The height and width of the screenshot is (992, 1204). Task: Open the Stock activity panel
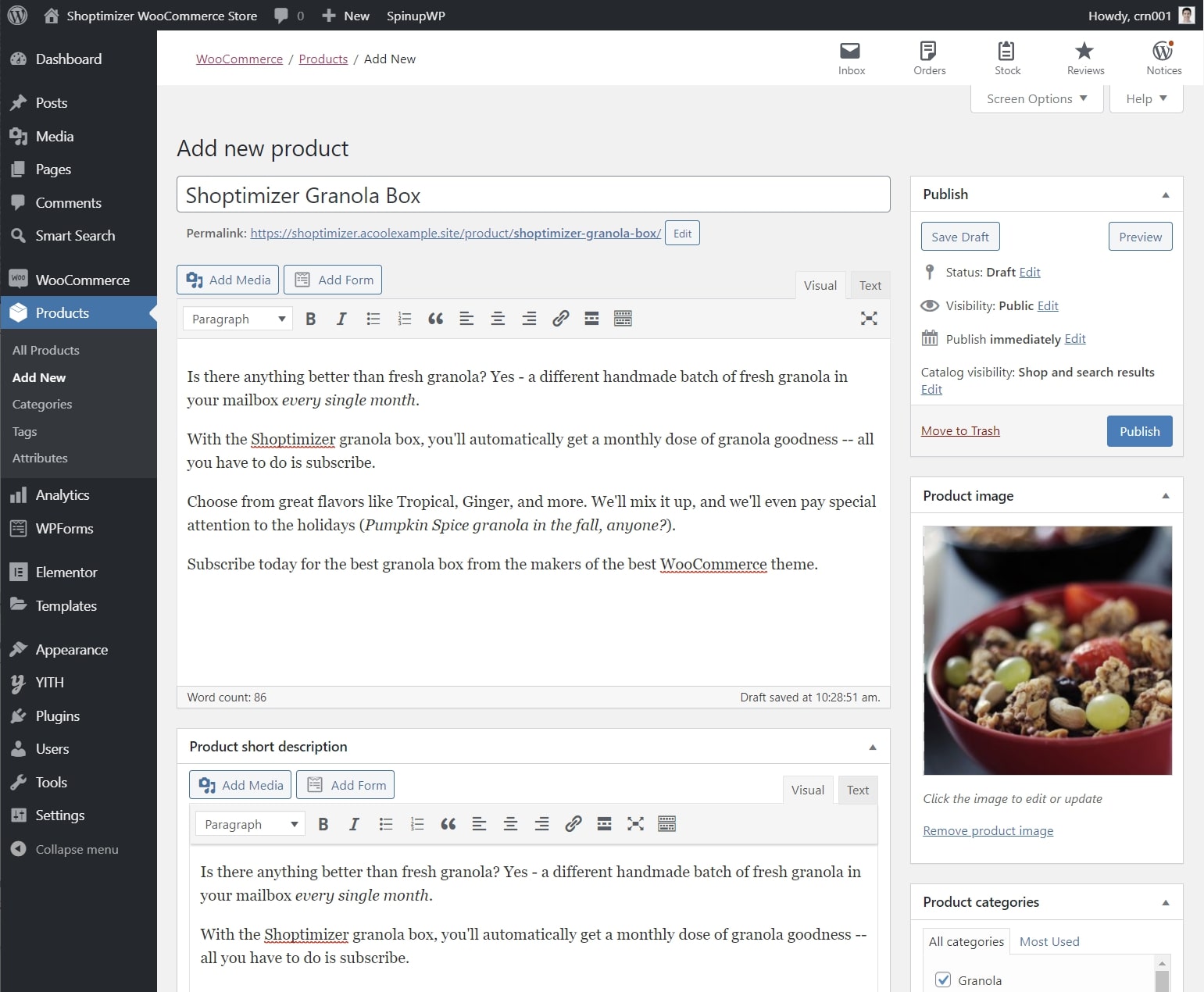coord(1007,59)
